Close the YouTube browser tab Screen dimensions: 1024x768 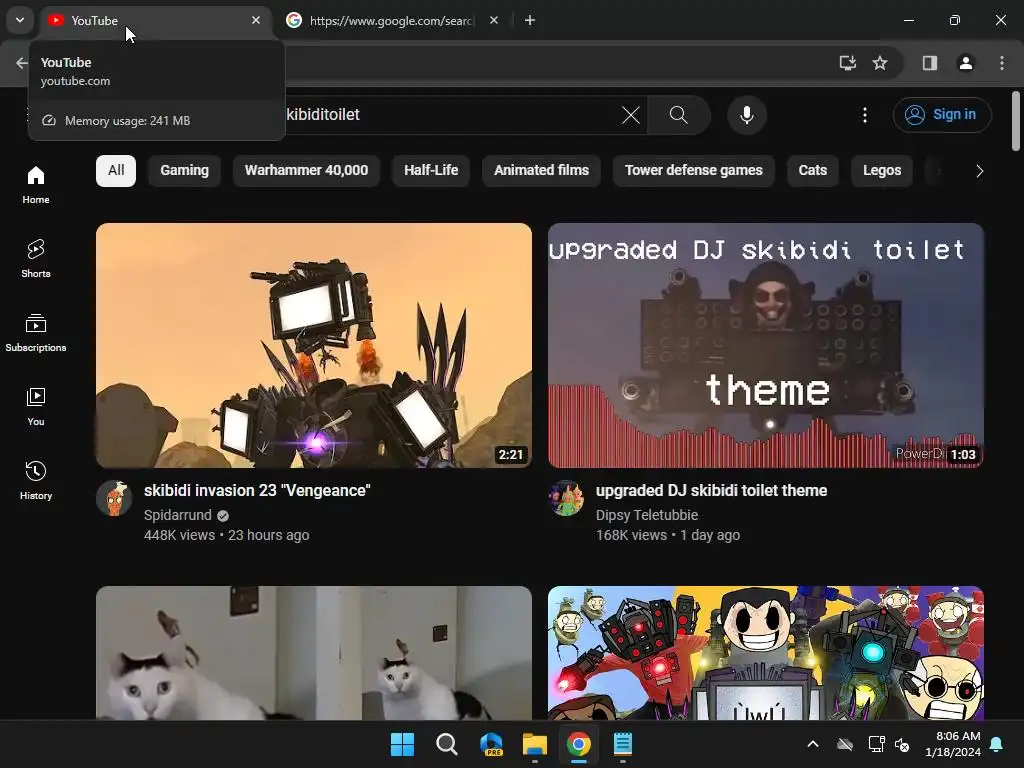click(x=256, y=20)
